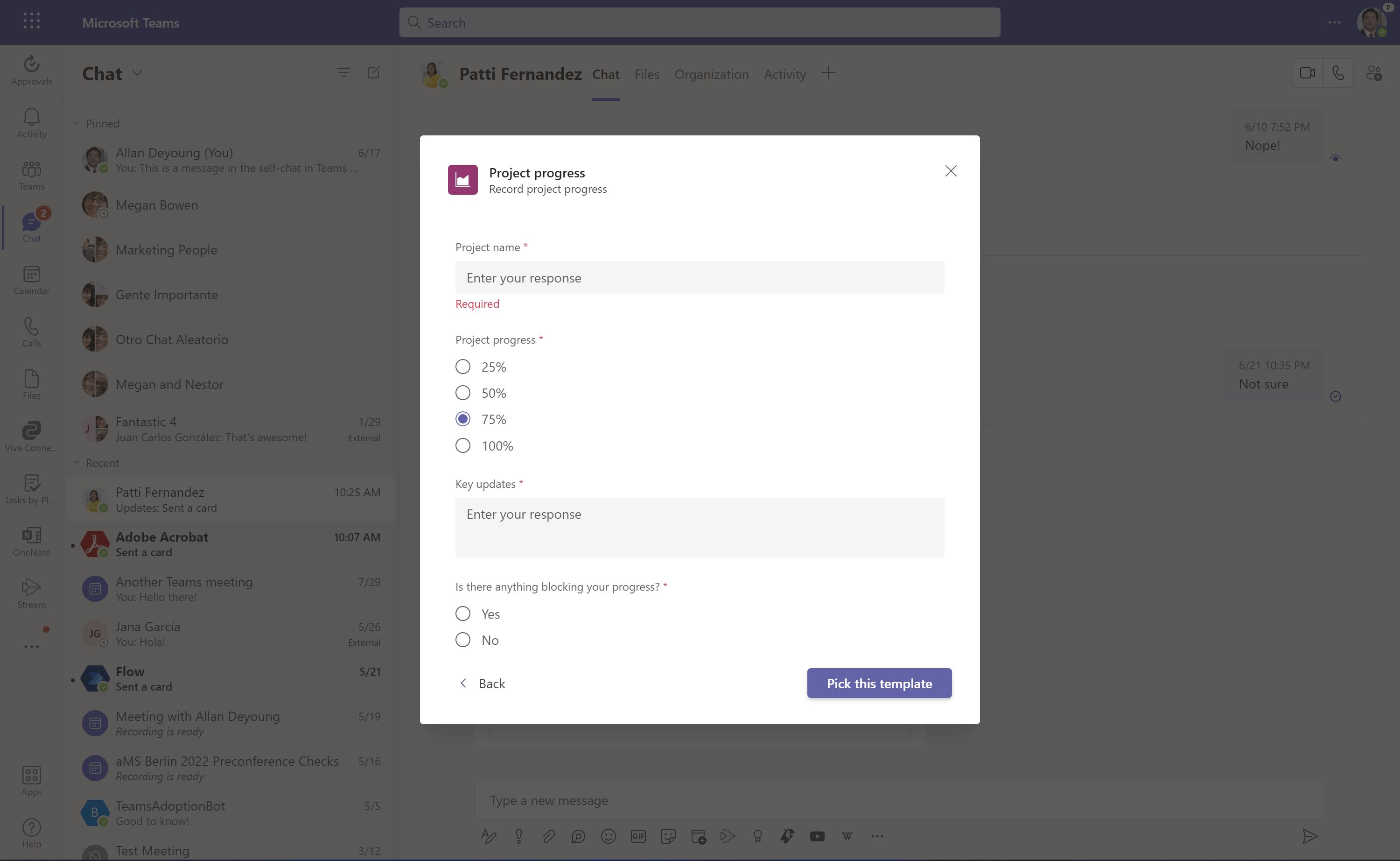Open the chat list filter icon
The height and width of the screenshot is (861, 1400).
coord(343,73)
